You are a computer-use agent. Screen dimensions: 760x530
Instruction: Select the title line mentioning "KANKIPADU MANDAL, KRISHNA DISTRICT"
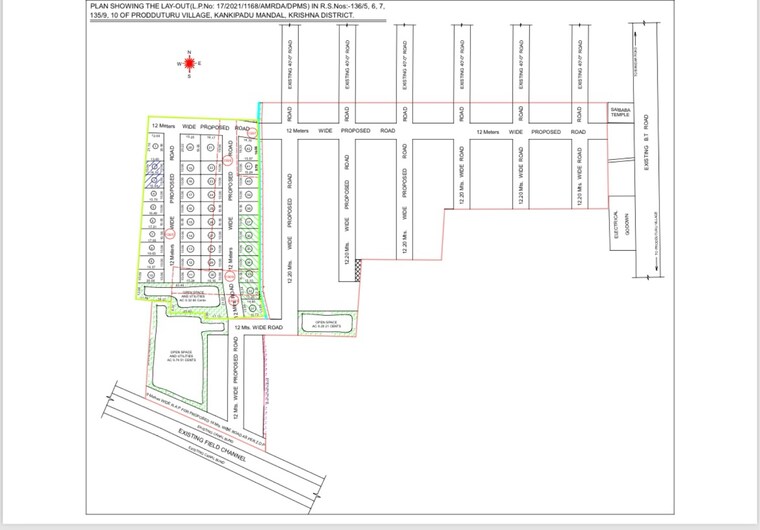(222, 15)
